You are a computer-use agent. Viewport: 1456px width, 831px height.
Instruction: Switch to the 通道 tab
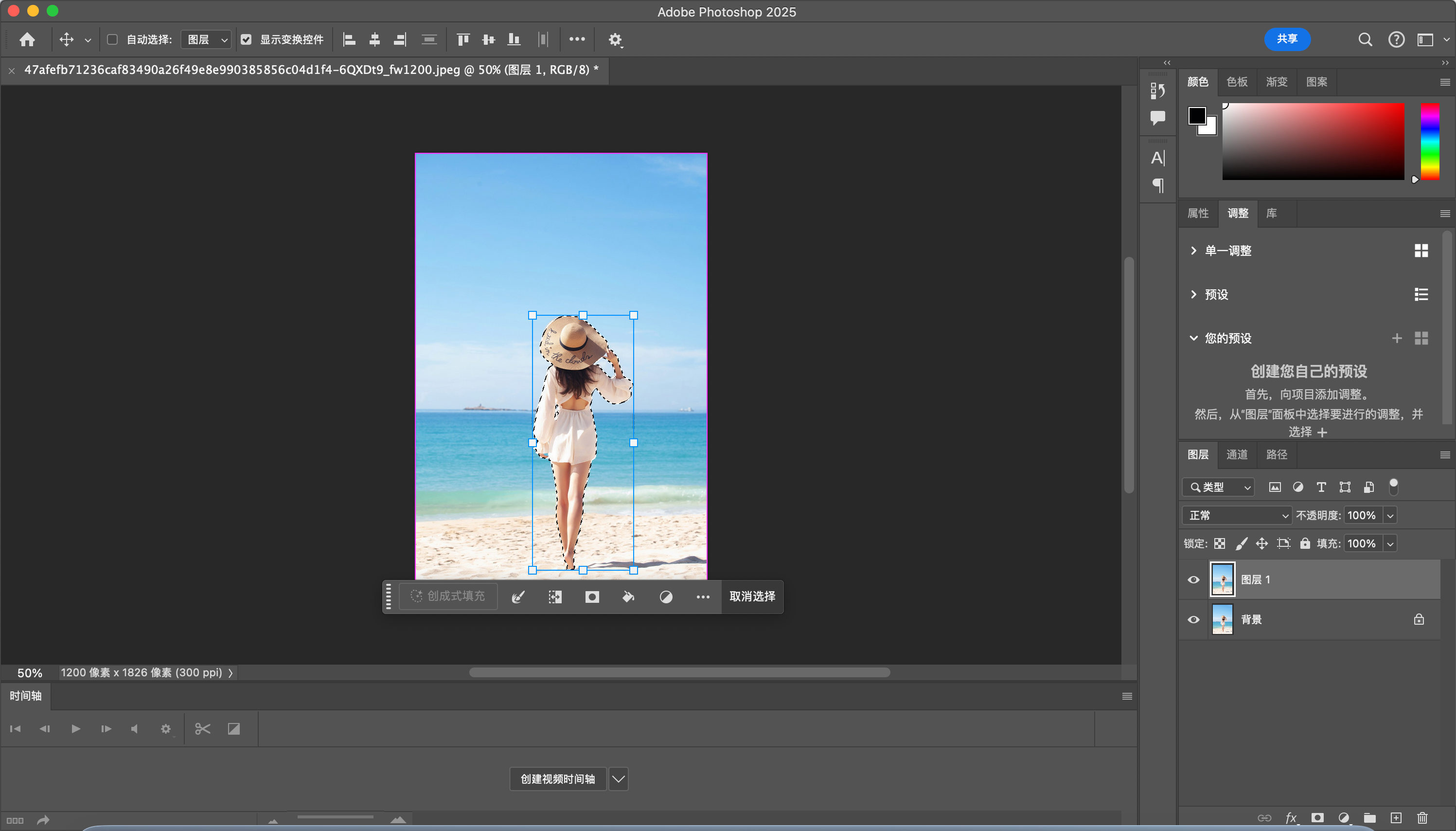(x=1236, y=454)
